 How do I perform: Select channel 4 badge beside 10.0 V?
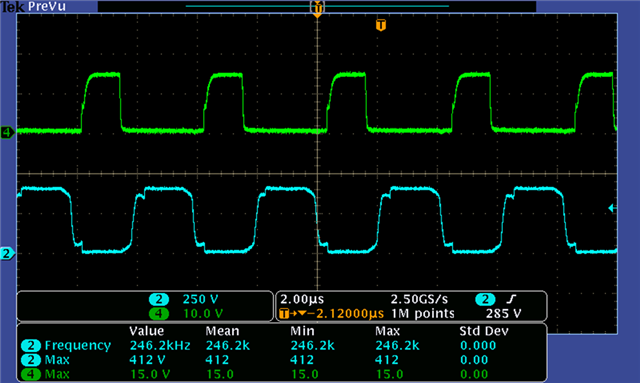tap(159, 314)
